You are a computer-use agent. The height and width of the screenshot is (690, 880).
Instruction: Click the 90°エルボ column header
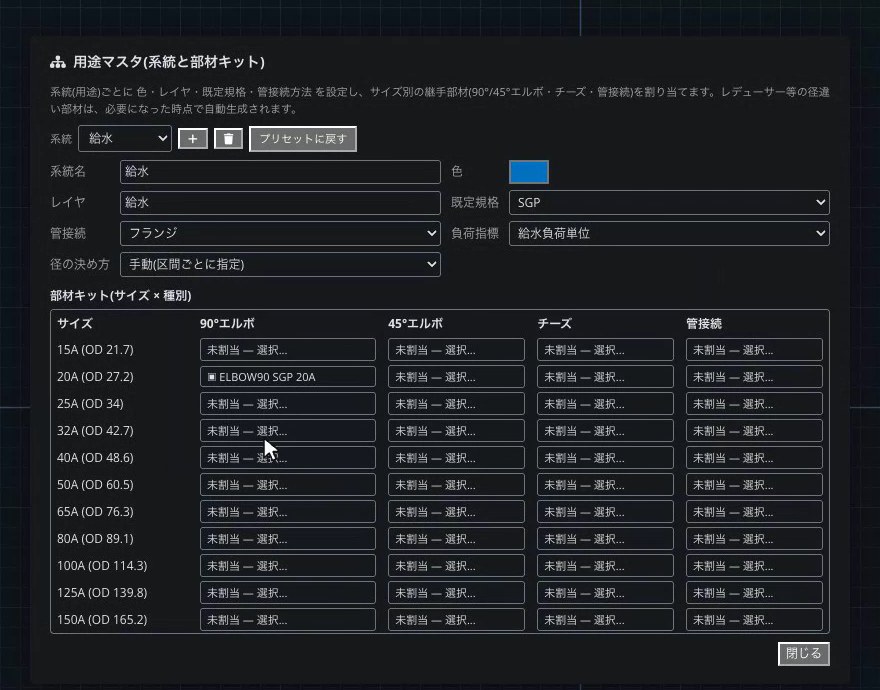(x=227, y=323)
